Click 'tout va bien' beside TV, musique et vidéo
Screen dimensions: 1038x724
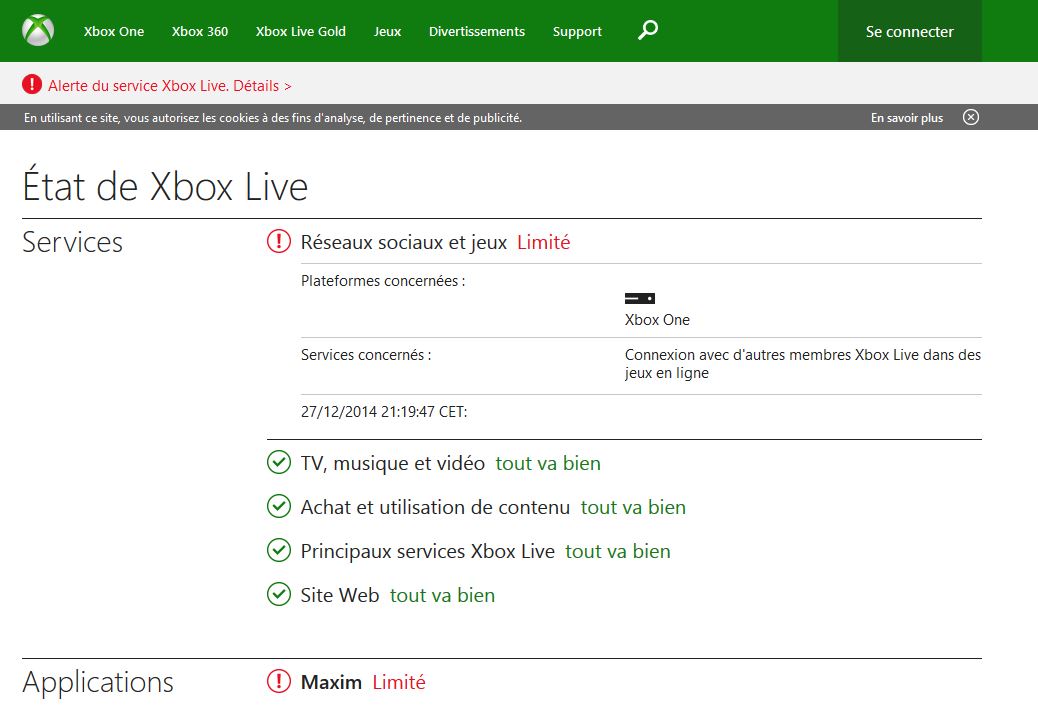pyautogui.click(x=548, y=463)
